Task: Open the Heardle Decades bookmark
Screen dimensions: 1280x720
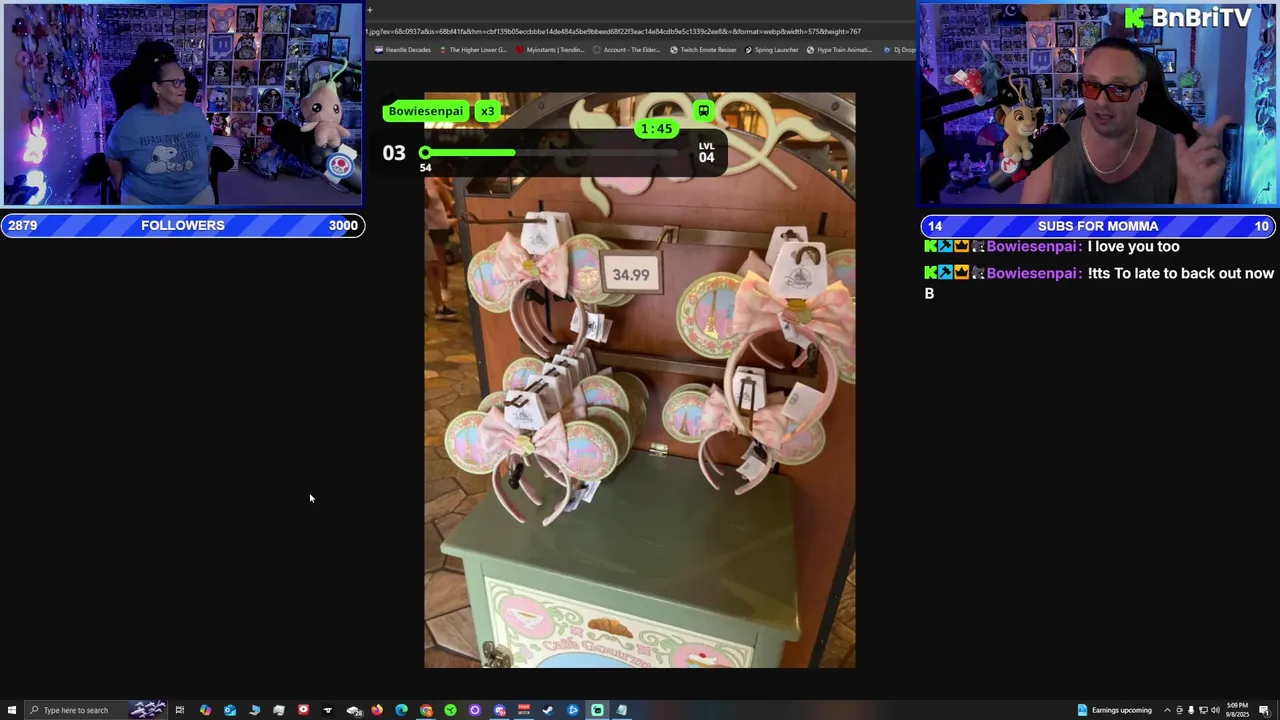Action: pos(403,50)
